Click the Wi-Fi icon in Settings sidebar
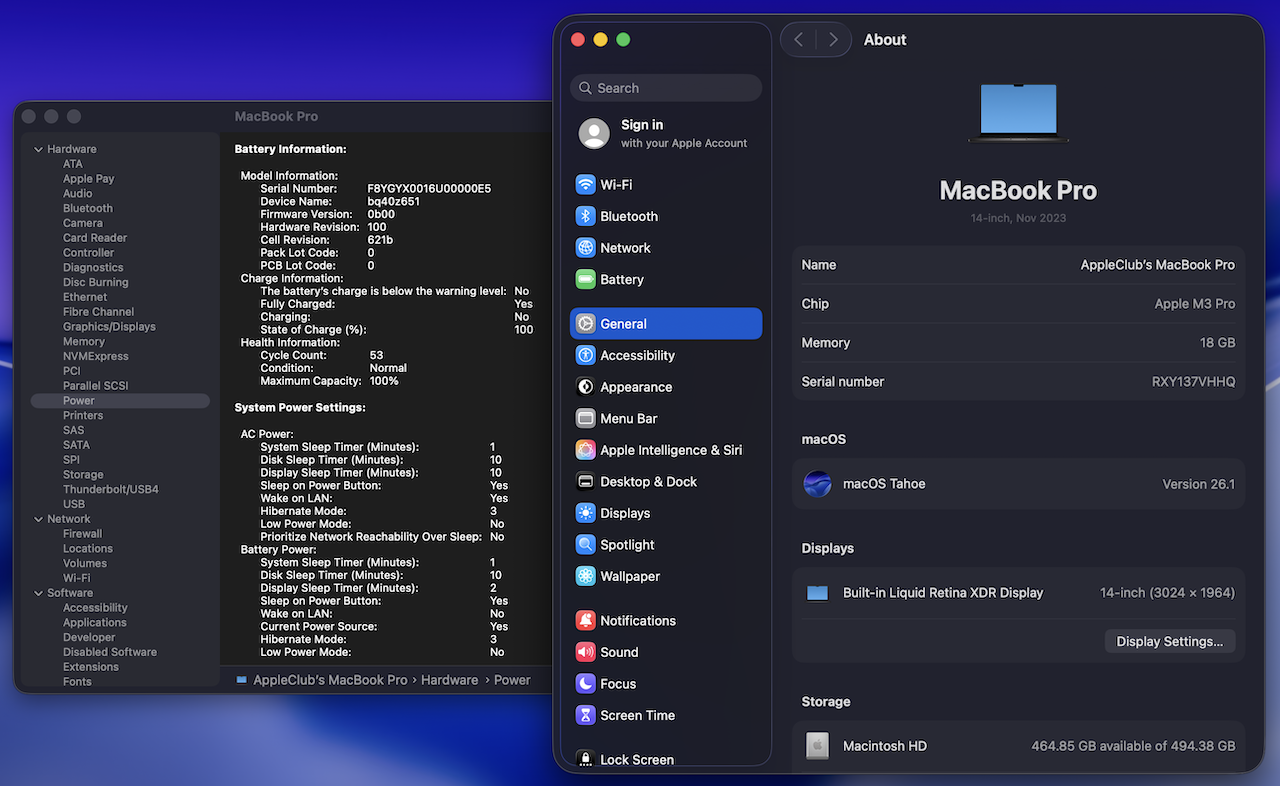The width and height of the screenshot is (1280, 786). pyautogui.click(x=585, y=185)
